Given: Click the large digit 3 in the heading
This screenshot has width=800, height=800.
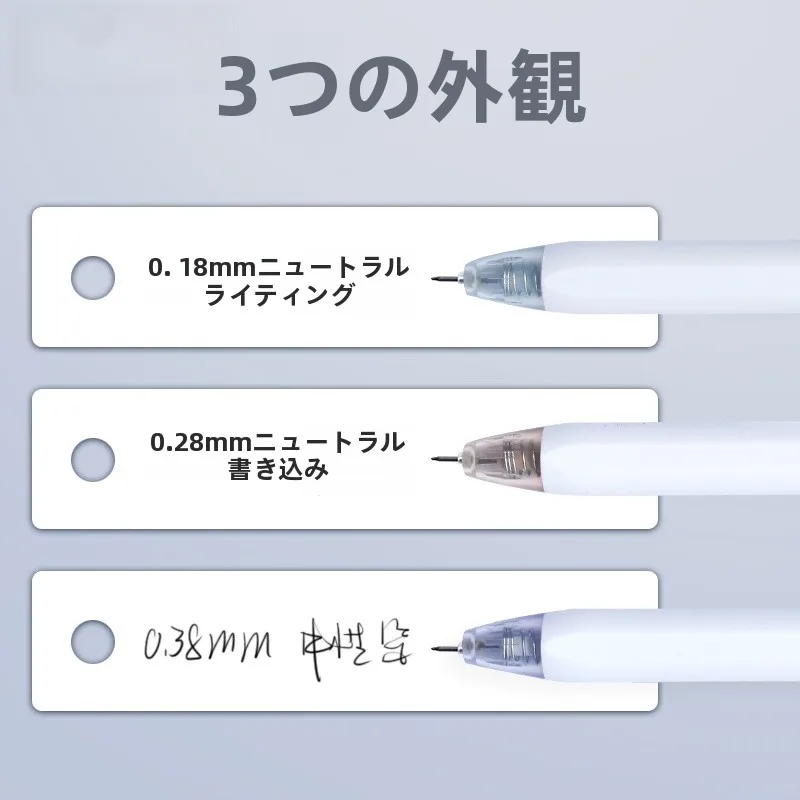Looking at the screenshot, I should click(x=238, y=85).
